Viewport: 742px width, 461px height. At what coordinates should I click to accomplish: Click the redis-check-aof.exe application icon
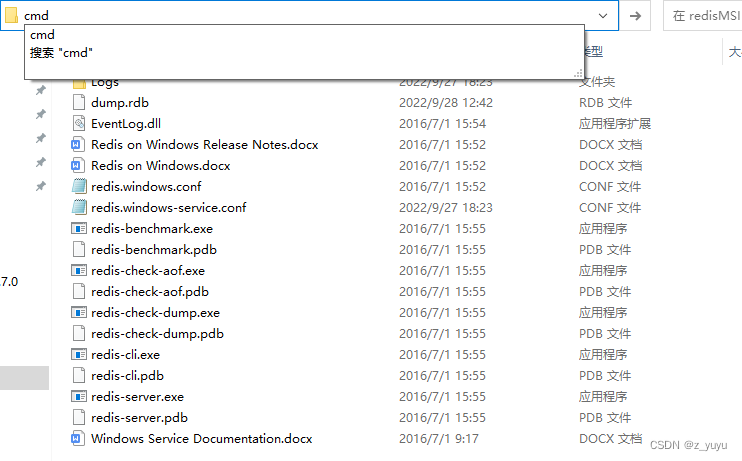click(x=79, y=270)
